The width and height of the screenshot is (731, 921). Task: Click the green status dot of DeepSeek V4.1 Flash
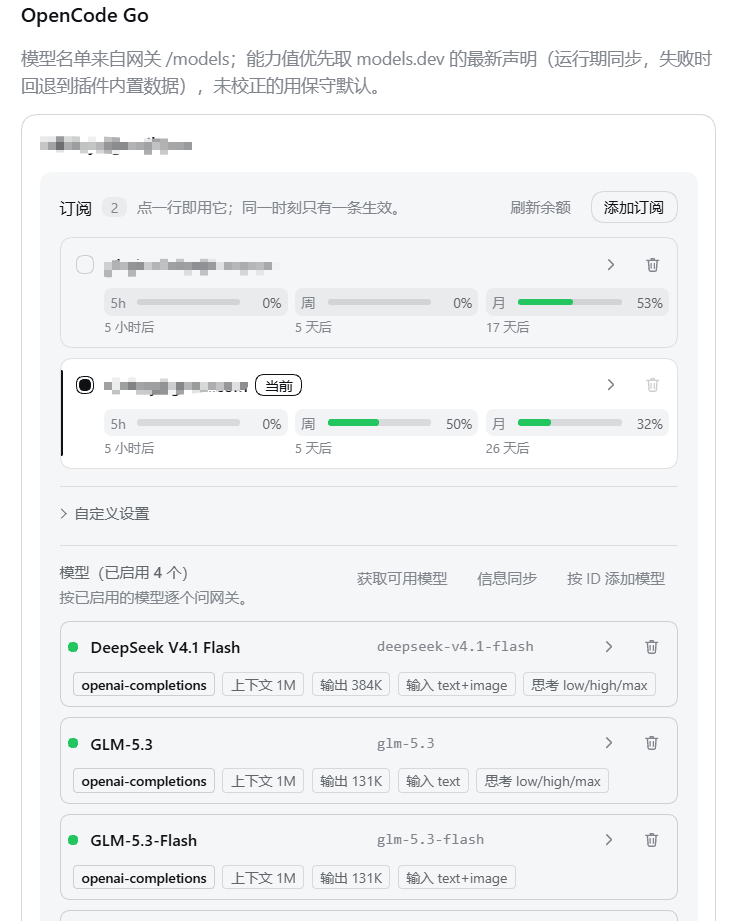point(73,647)
